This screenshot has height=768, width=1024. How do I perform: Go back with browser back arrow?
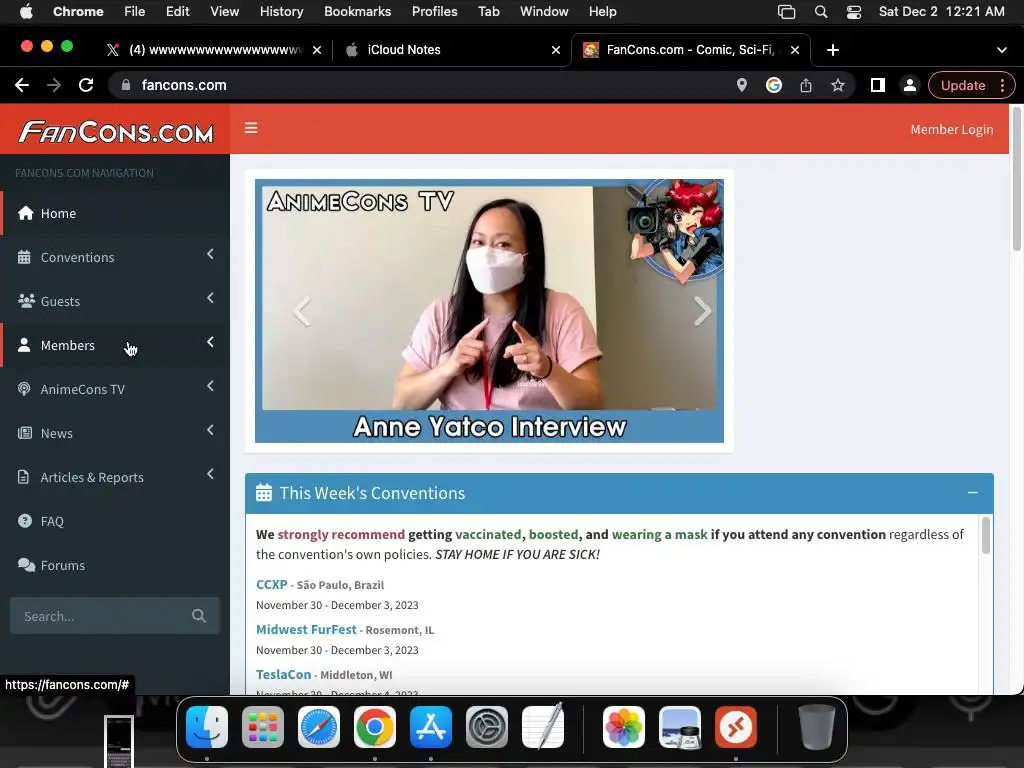click(22, 85)
